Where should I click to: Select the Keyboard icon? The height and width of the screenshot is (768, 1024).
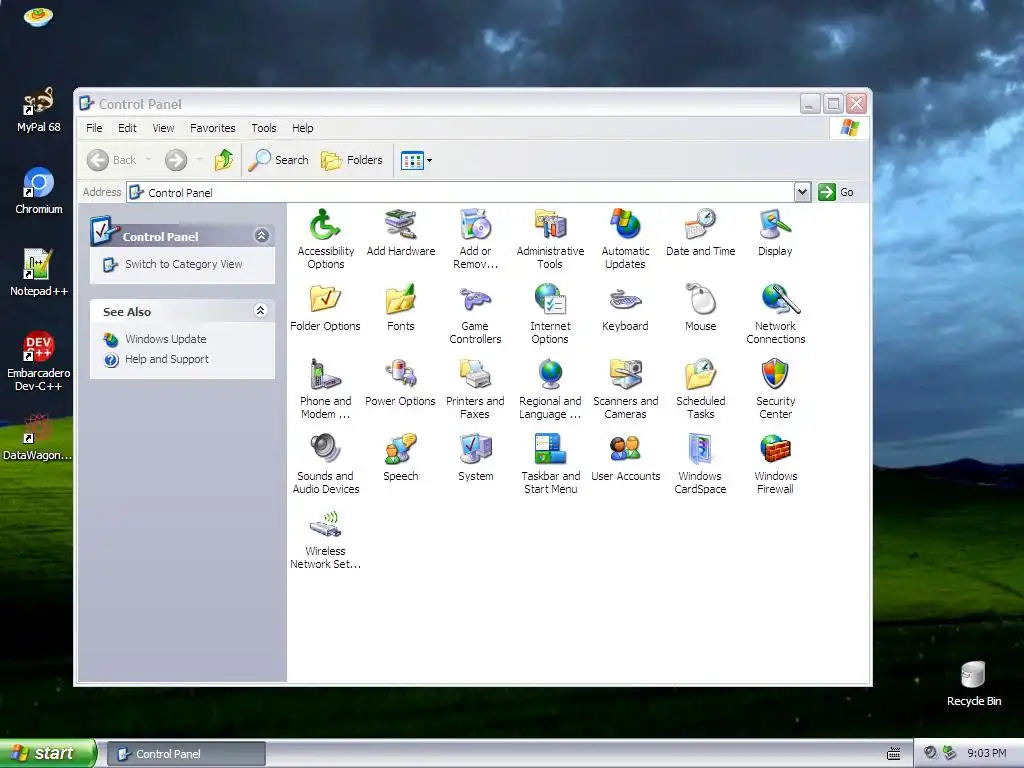(625, 308)
